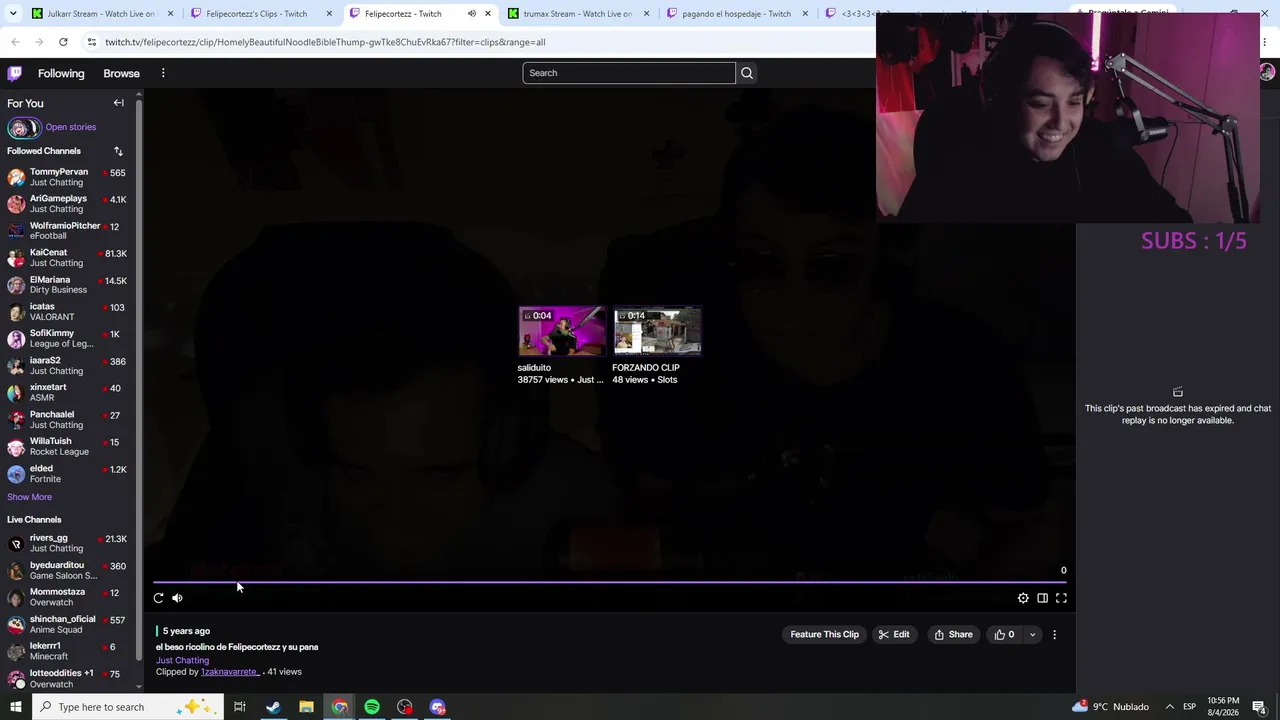Close the Julkarr Stream tab
The width and height of the screenshot is (1280, 720).
point(170,14)
